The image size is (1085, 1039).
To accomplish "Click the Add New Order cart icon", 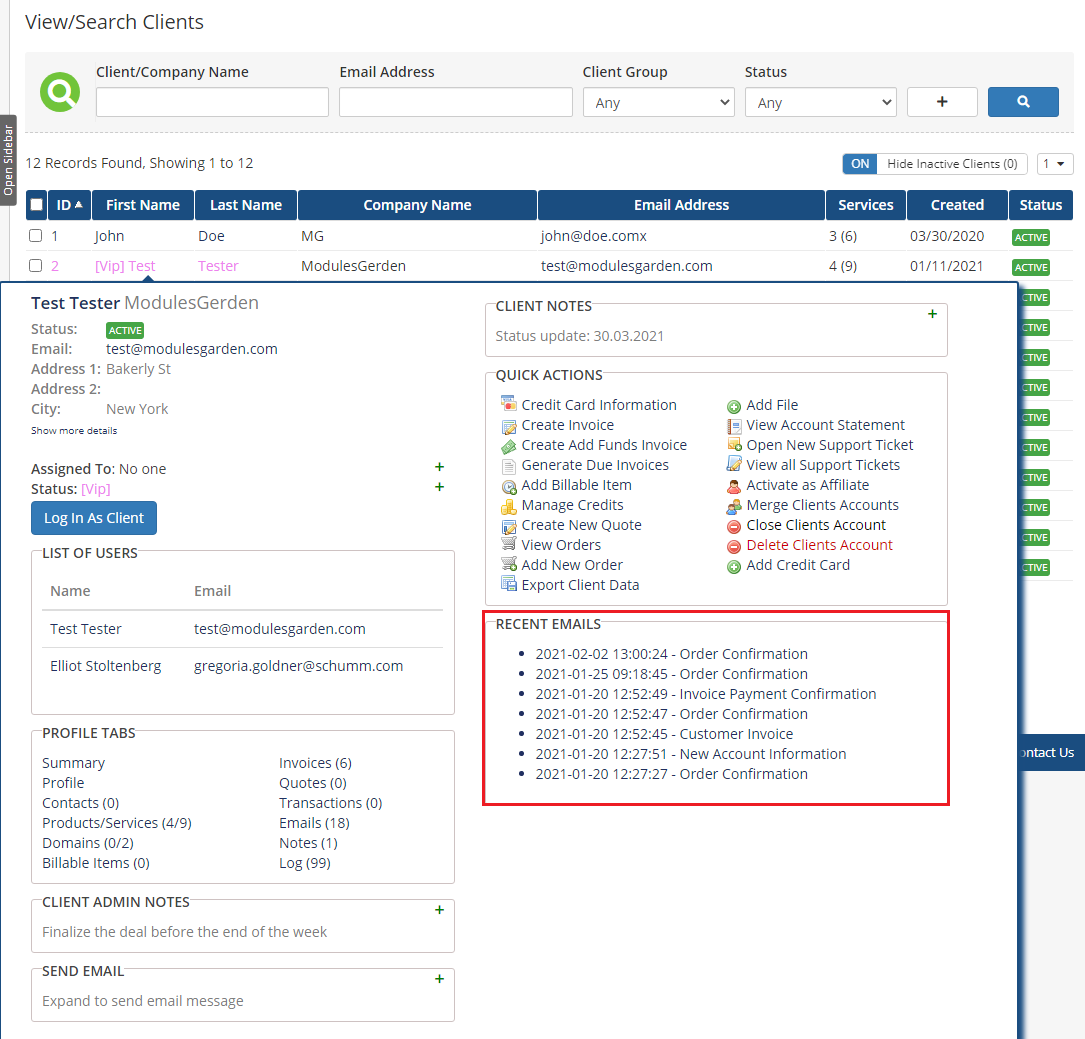I will point(509,564).
